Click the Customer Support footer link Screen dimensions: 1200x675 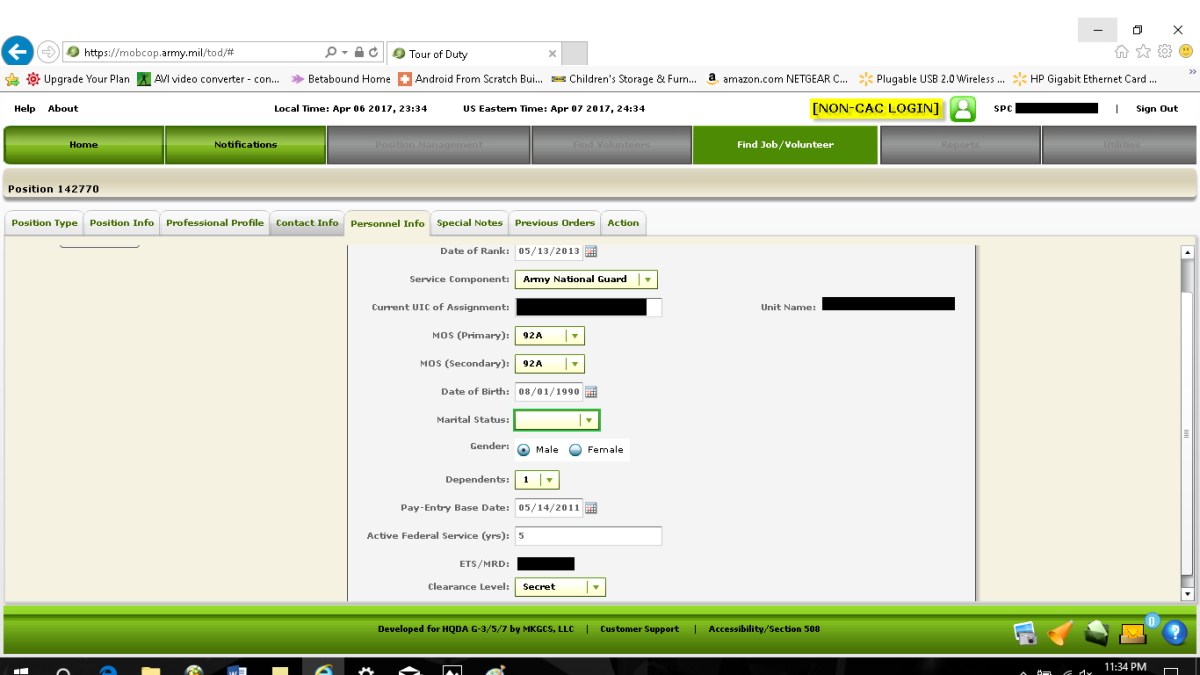point(639,629)
